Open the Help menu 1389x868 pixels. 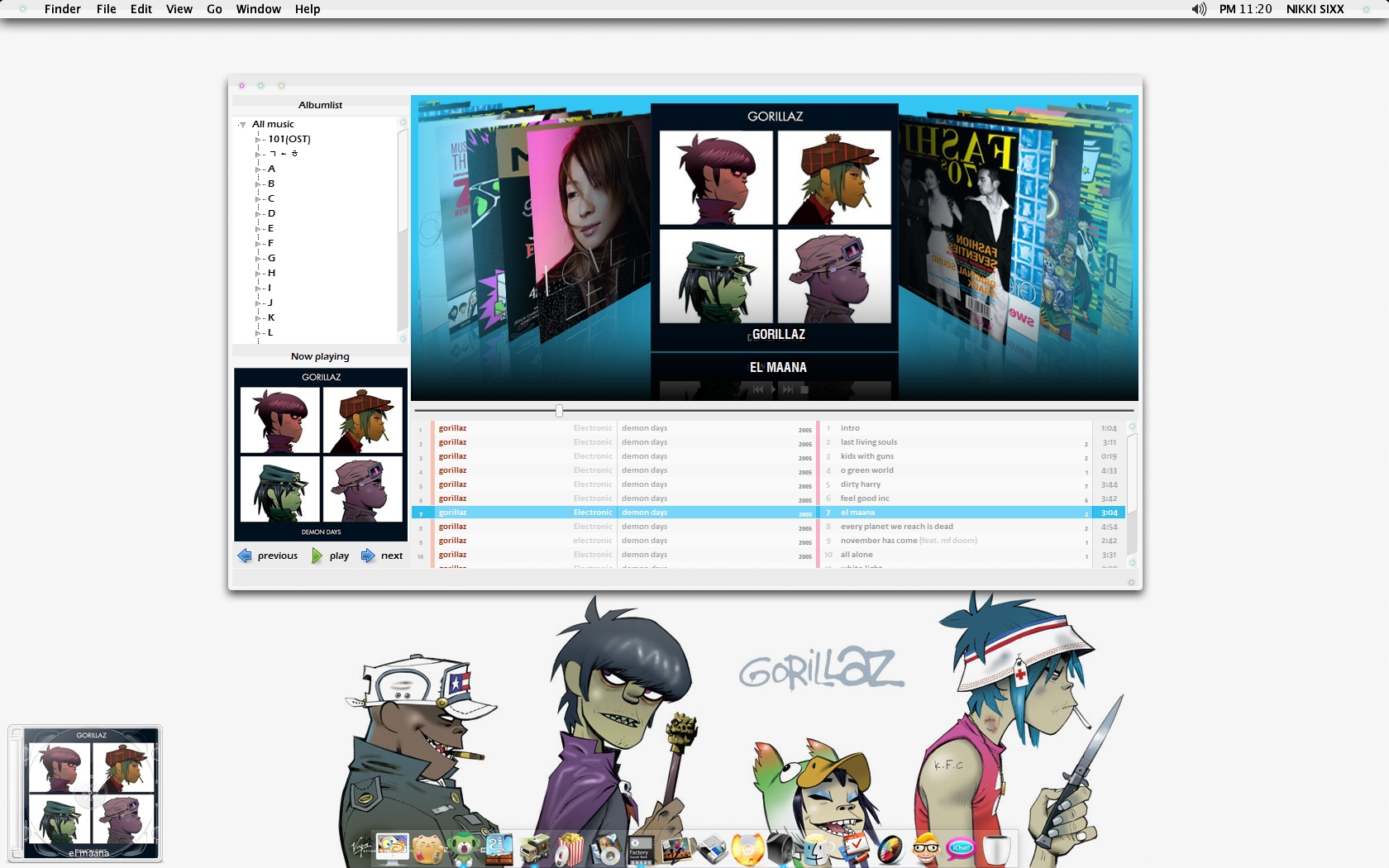[307, 9]
